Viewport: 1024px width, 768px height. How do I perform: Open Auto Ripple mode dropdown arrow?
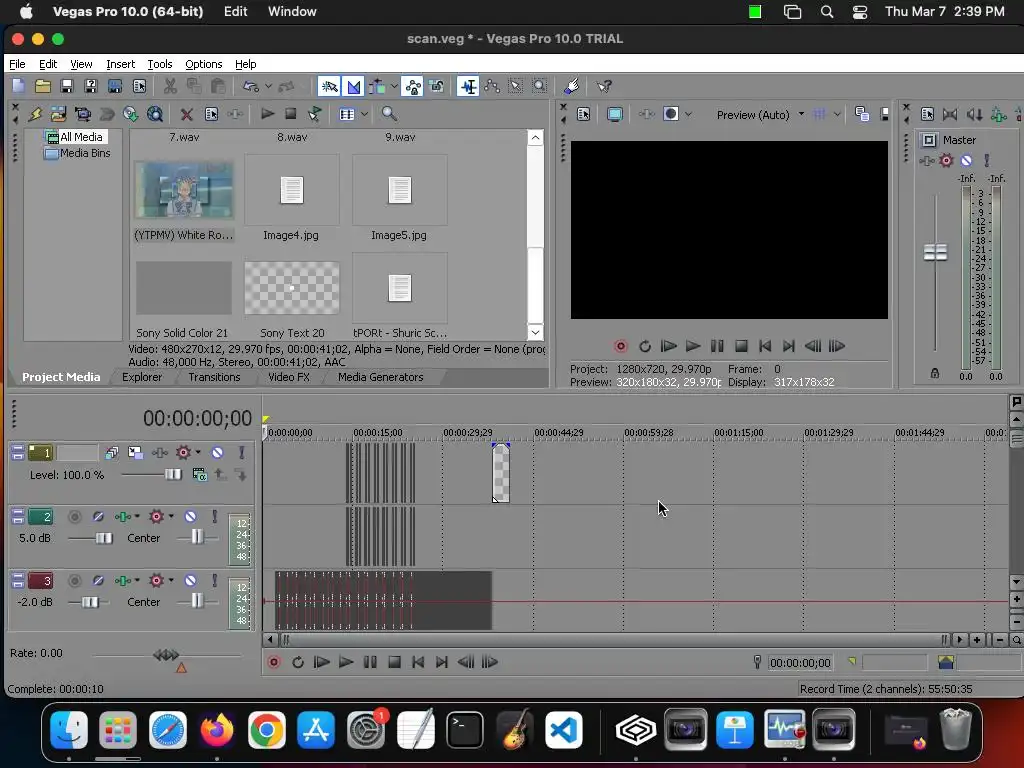tap(393, 86)
